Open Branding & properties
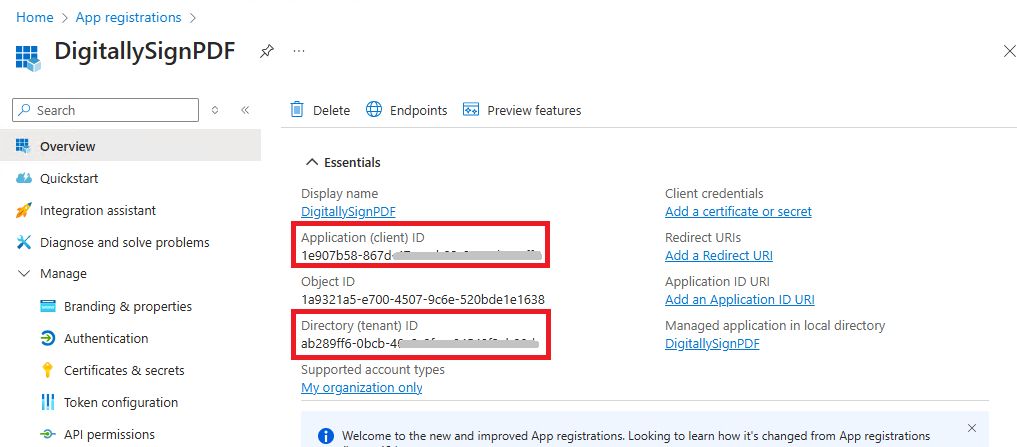The image size is (1017, 447). coord(128,306)
